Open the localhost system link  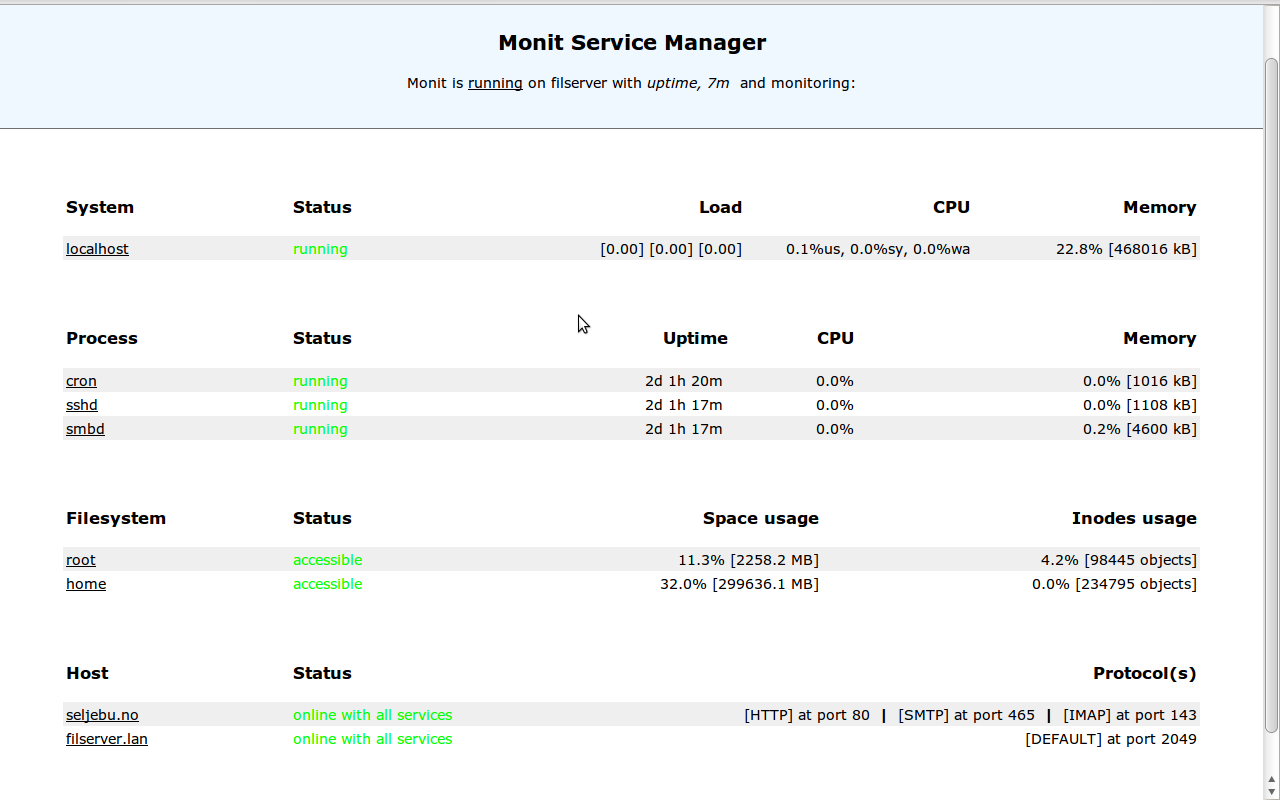97,249
